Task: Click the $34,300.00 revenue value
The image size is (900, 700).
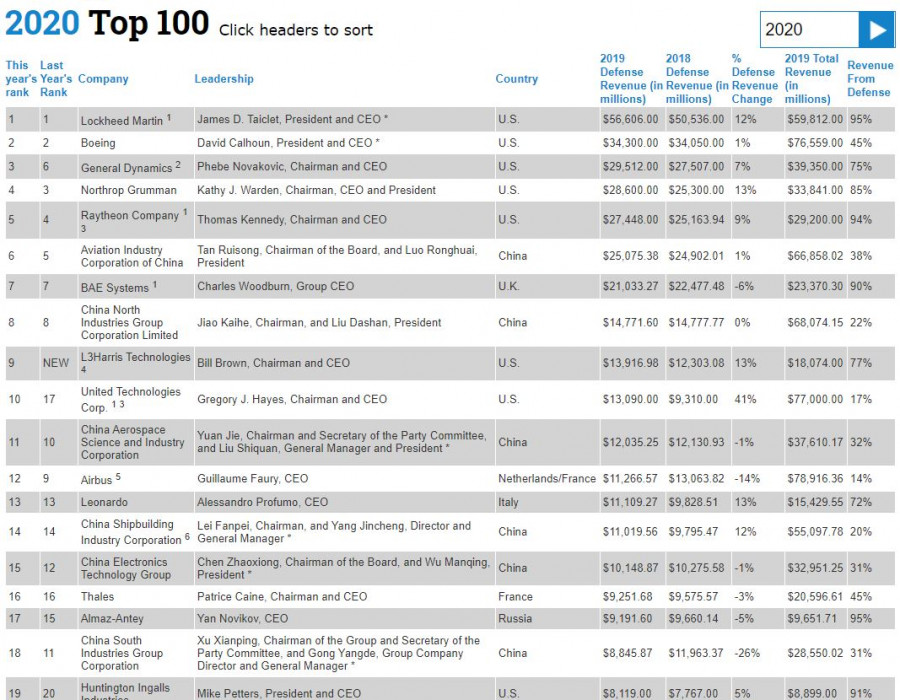Action: [630, 143]
